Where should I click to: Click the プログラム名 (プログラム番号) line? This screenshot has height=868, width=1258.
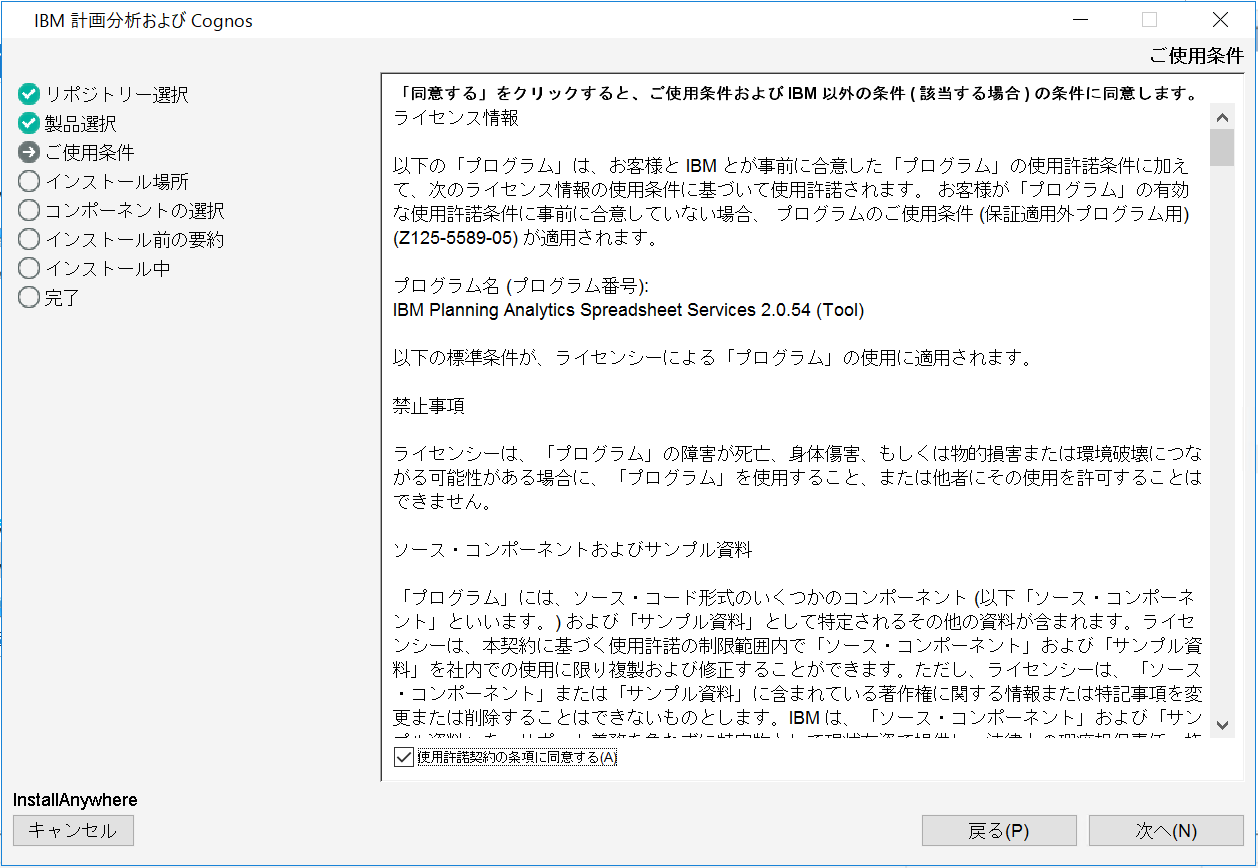coord(520,286)
